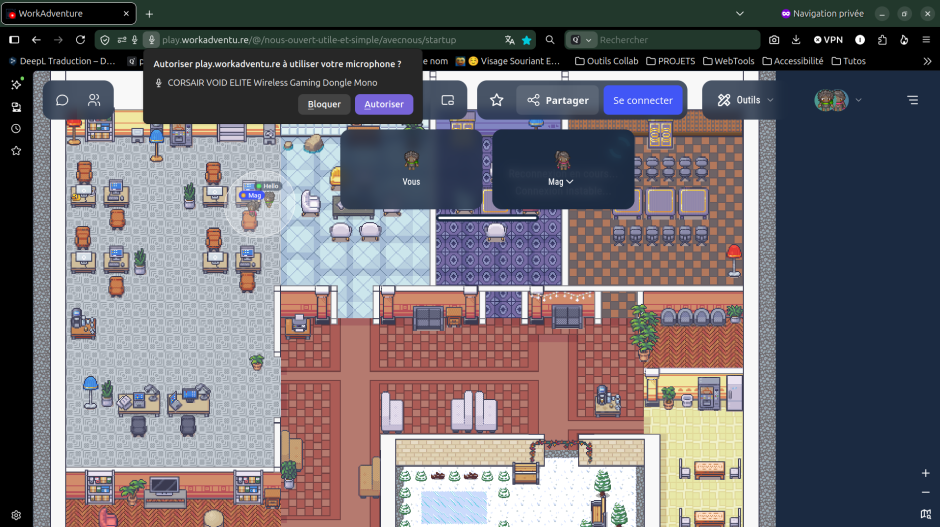The width and height of the screenshot is (940, 527).
Task: Click Bloquer in microphone permission prompt
Action: tap(324, 104)
